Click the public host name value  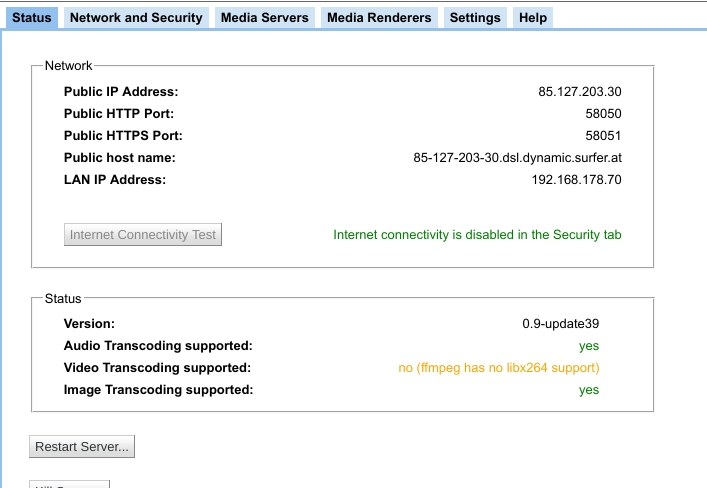(517, 158)
